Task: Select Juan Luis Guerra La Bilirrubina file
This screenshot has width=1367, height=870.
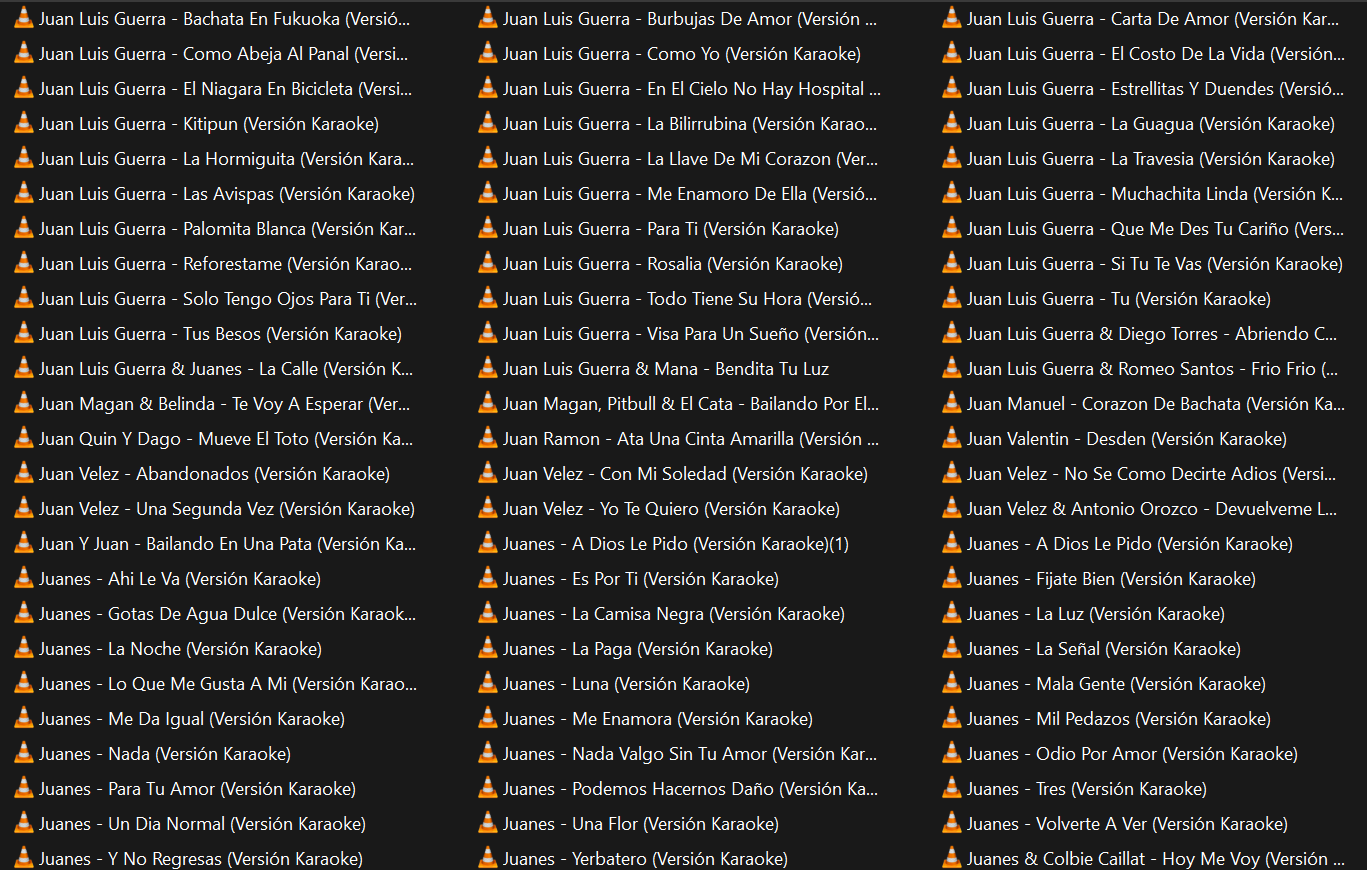Action: 690,124
